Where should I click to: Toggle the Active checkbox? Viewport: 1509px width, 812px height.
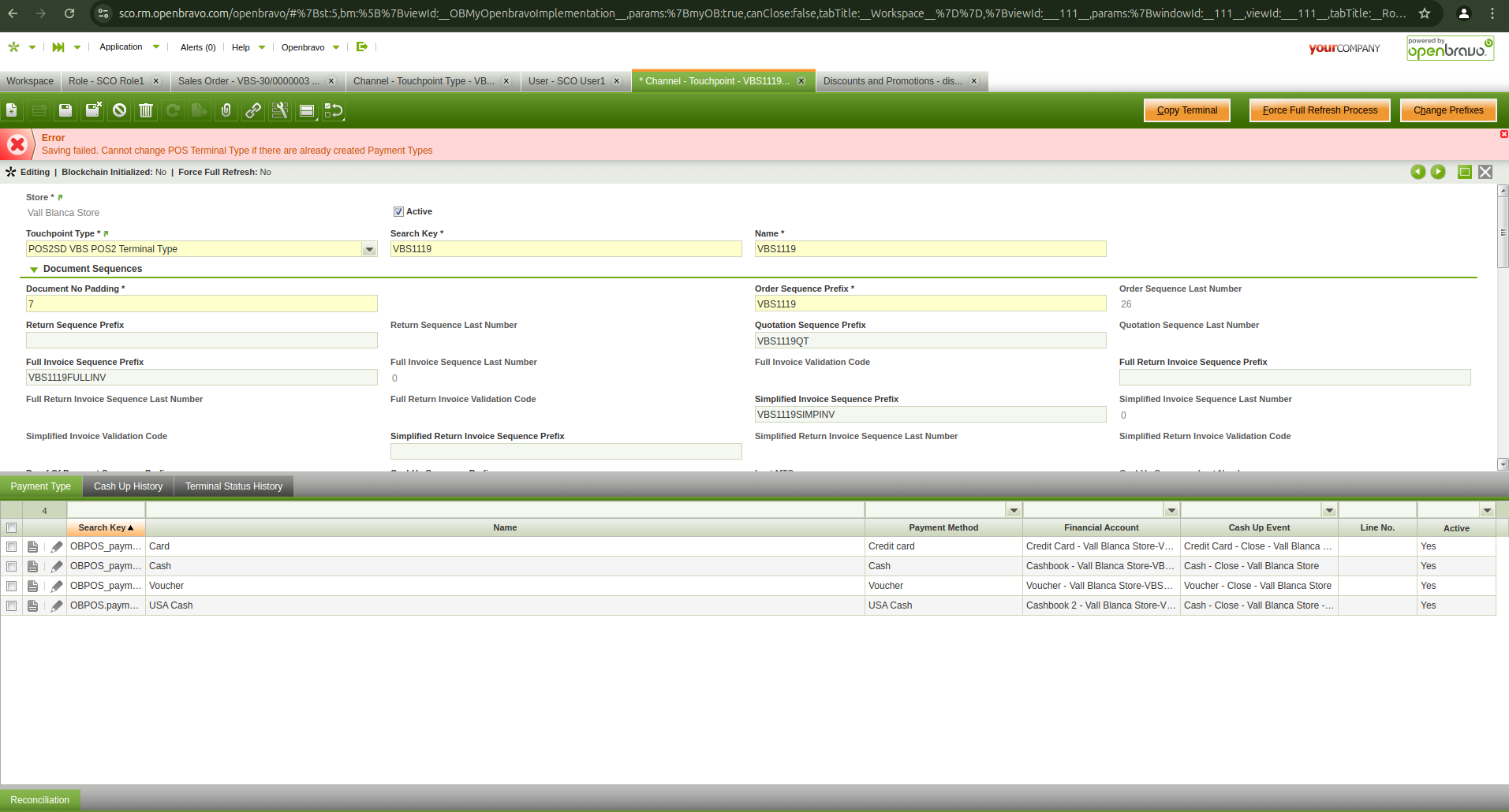pos(398,211)
